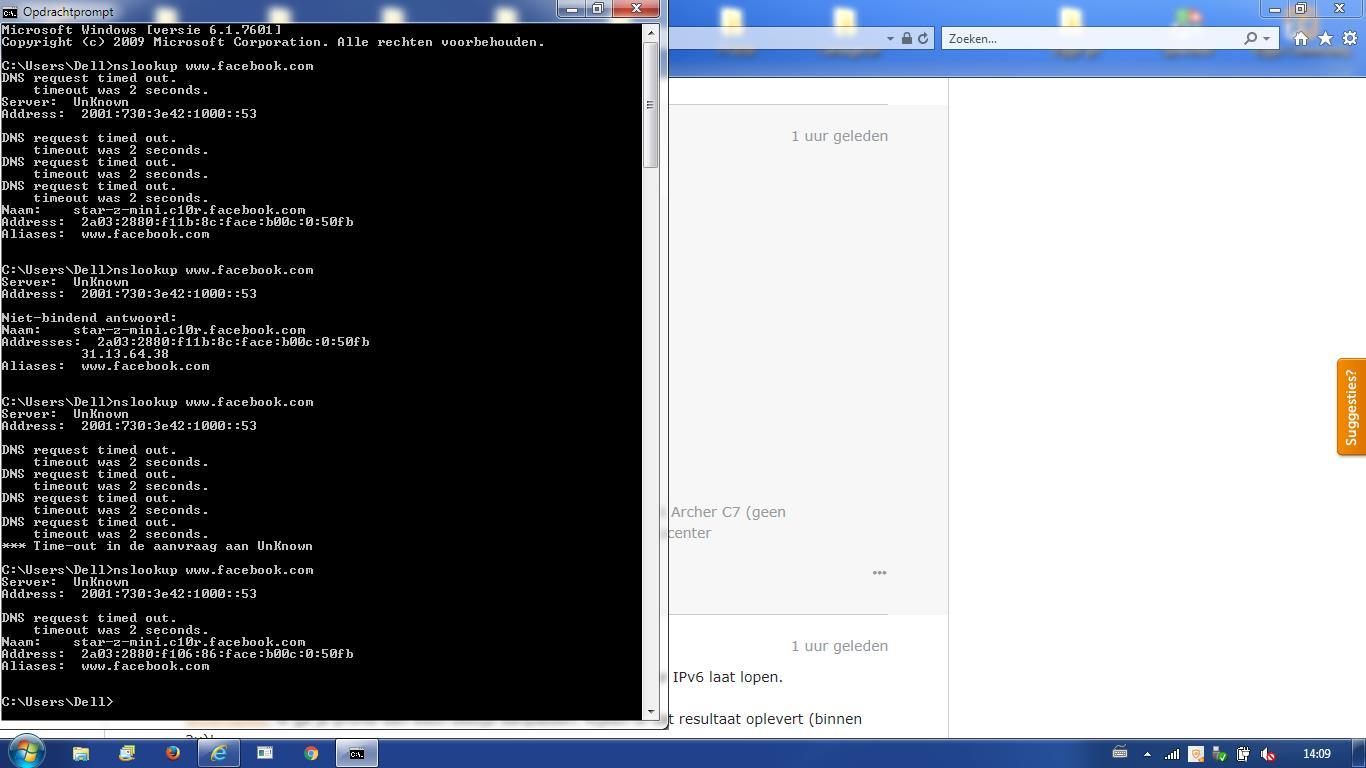Expand the search provider dropdown arrow
The height and width of the screenshot is (768, 1366).
pyautogui.click(x=1266, y=38)
